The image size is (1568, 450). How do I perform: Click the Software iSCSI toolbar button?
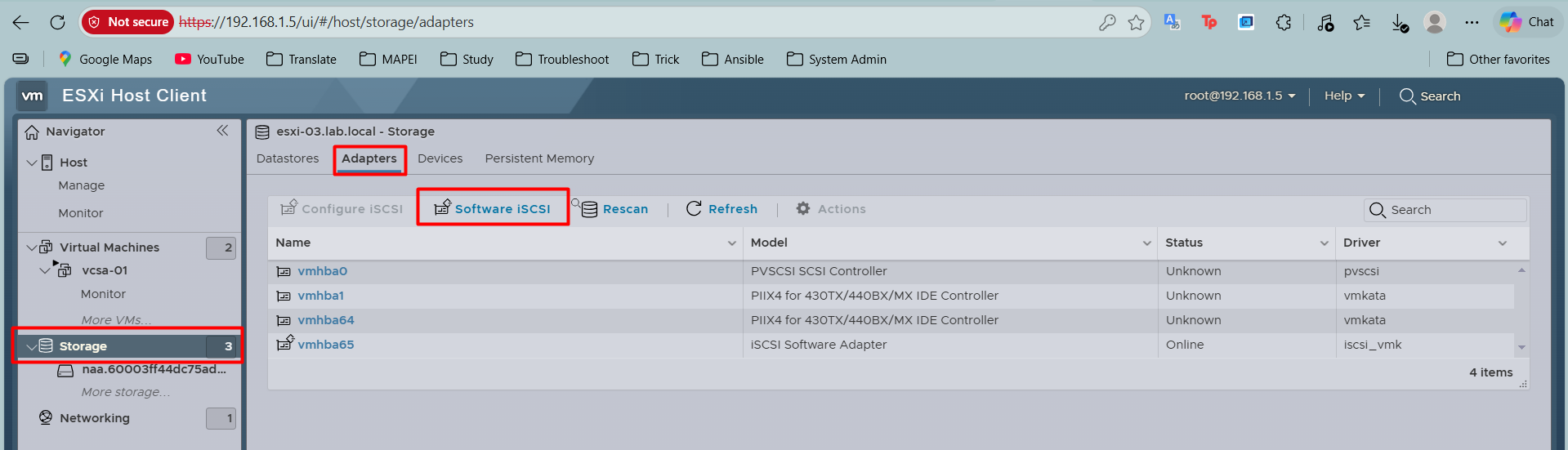[493, 208]
